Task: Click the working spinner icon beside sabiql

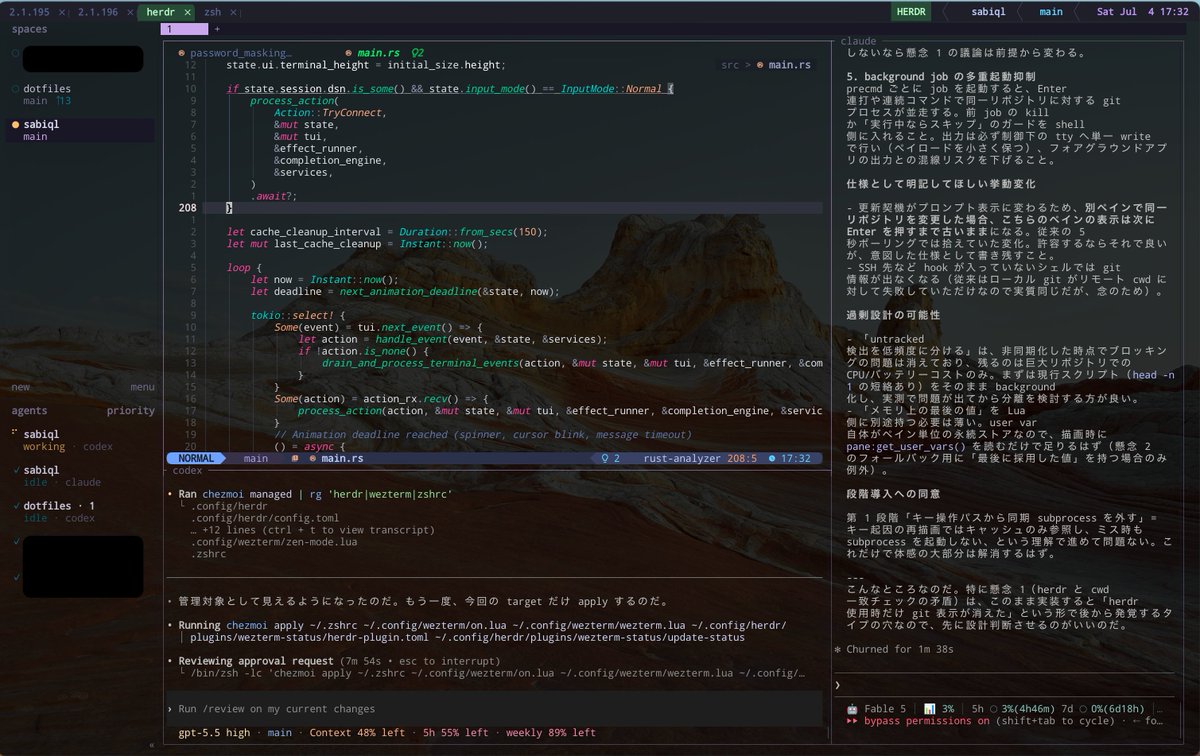Action: tap(15, 434)
